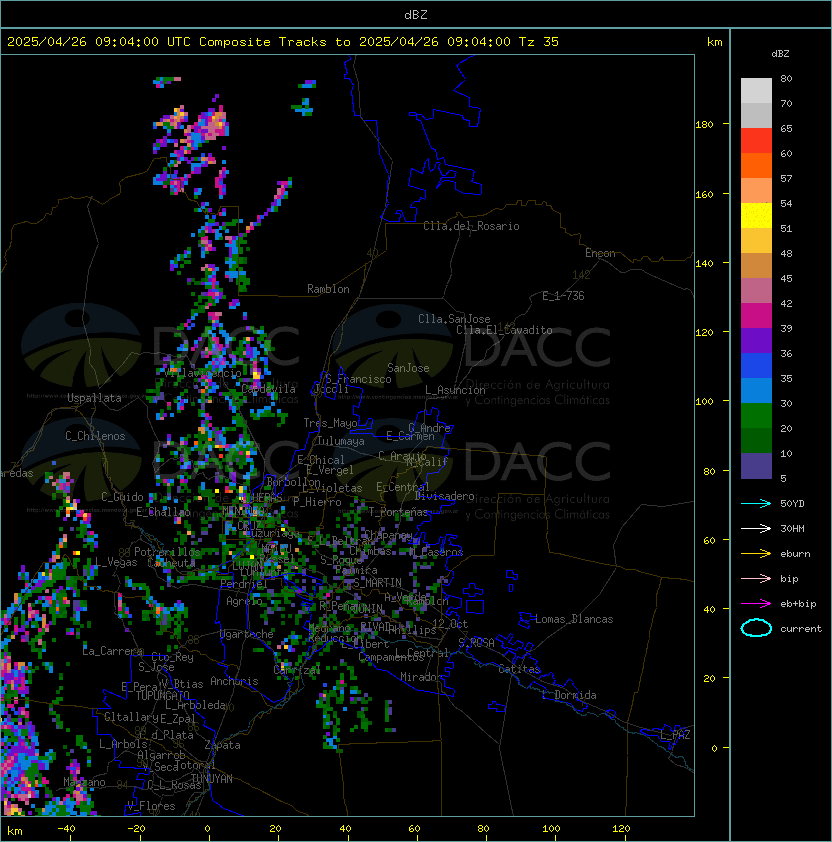Viewport: 832px width, 842px height.
Task: Pick the light gray 70-80 dBZ swatch
Action: pyautogui.click(x=756, y=90)
